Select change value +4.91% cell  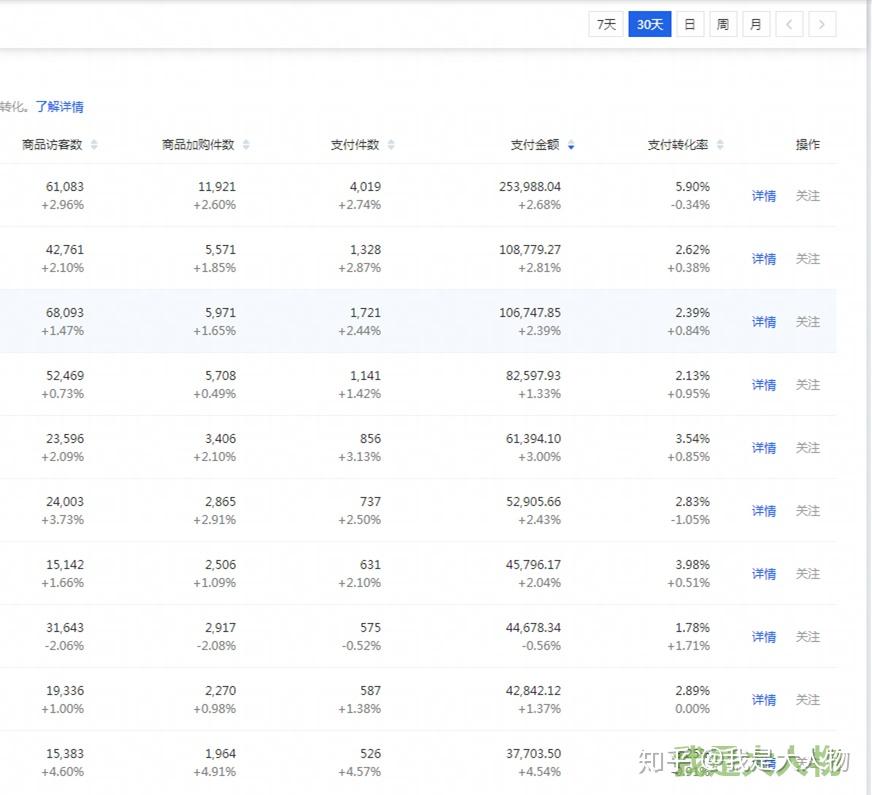[215, 772]
